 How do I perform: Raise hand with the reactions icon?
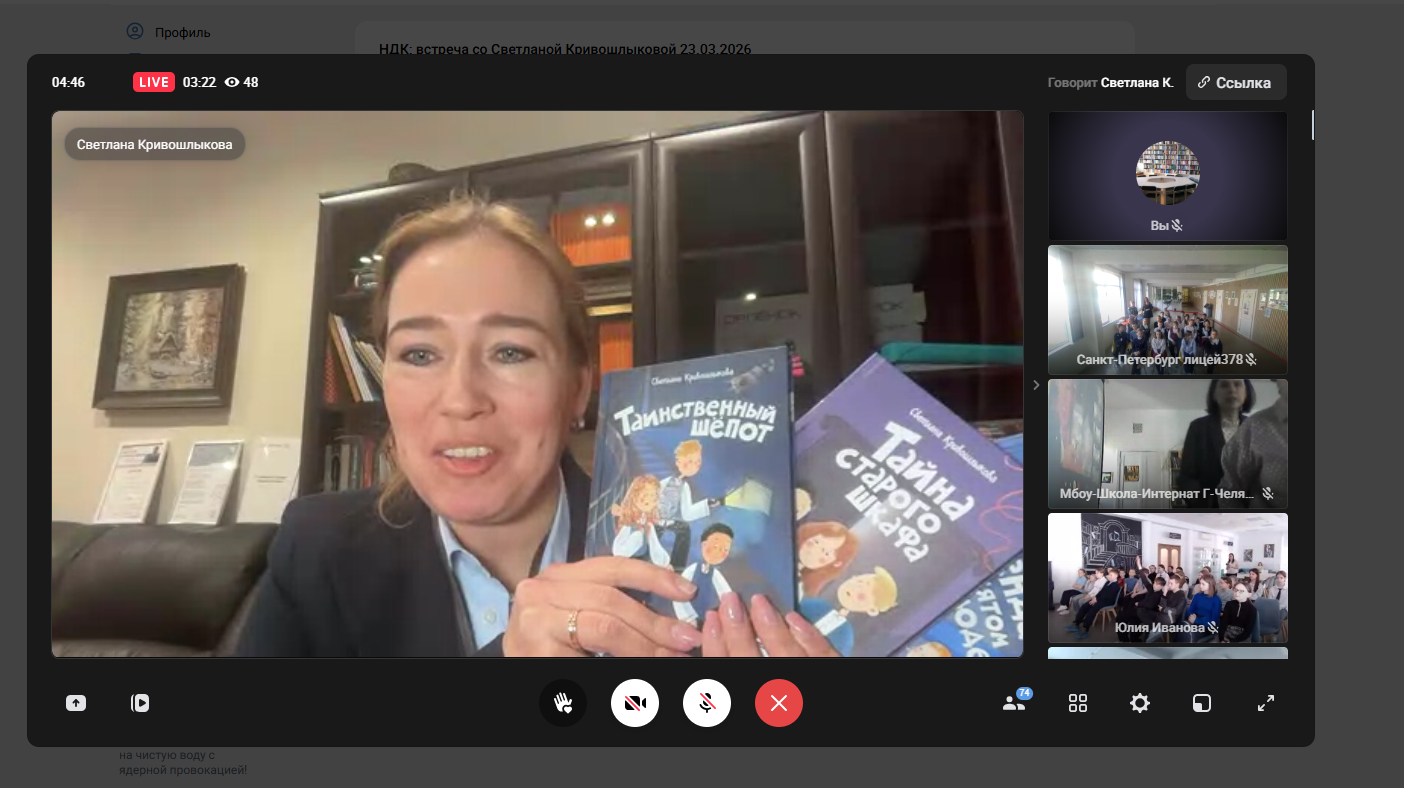point(563,703)
